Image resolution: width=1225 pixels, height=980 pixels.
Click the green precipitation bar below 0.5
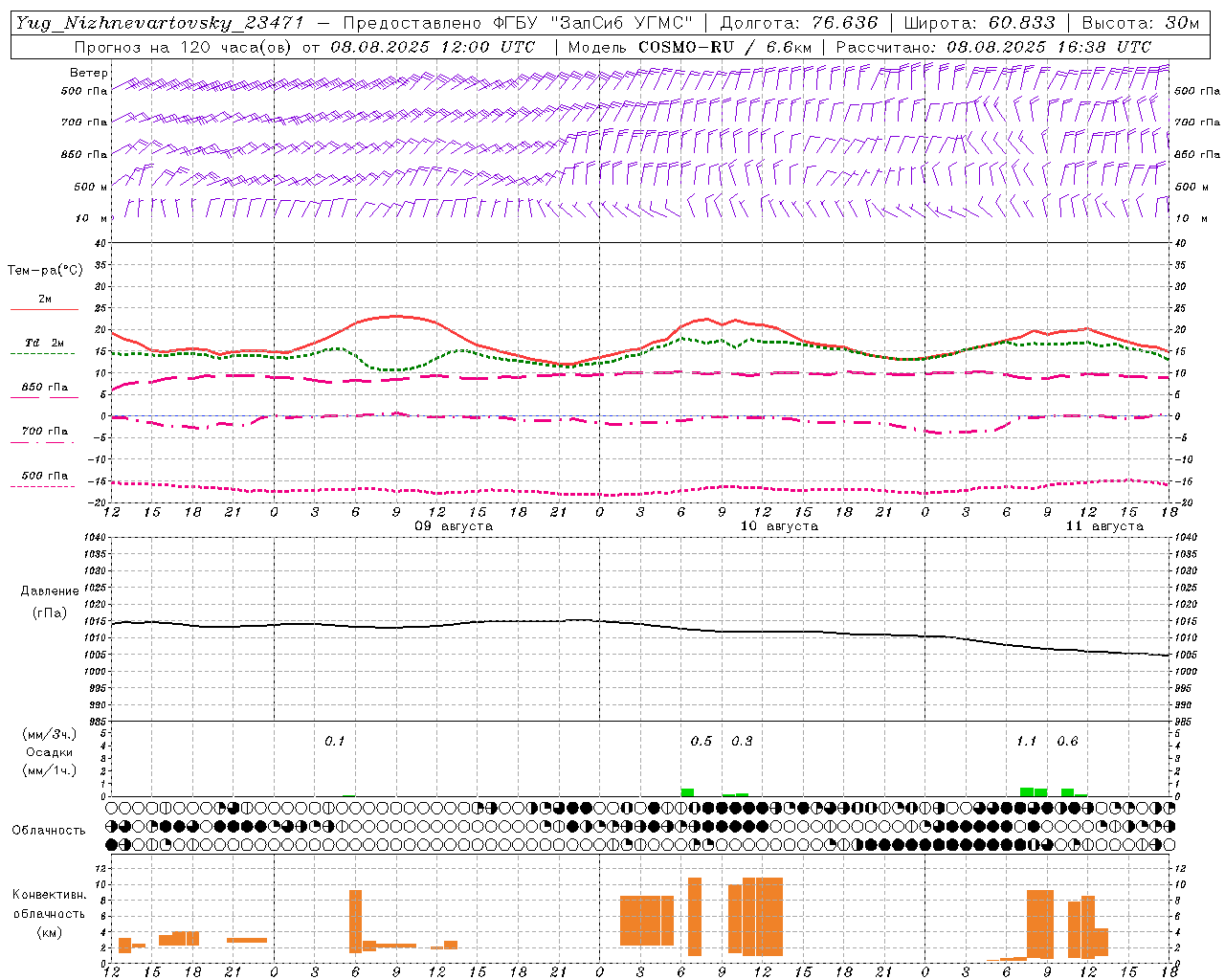687,792
